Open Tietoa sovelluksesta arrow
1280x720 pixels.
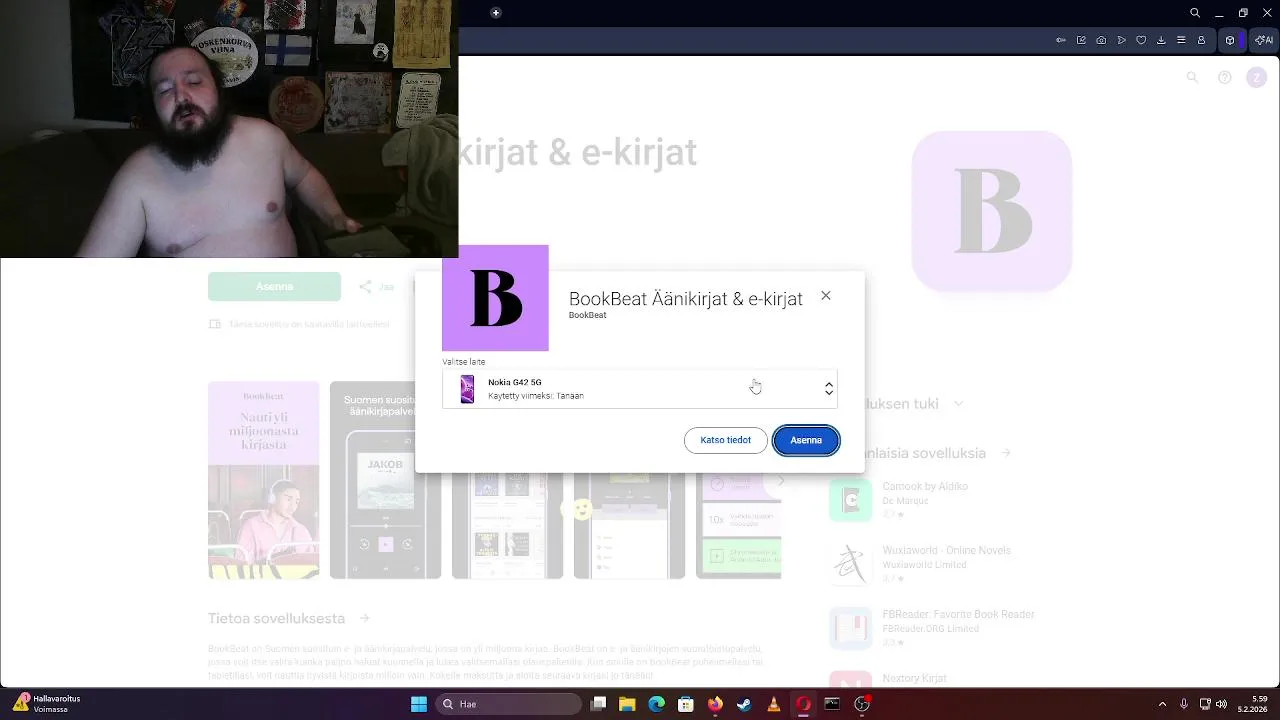pos(365,618)
